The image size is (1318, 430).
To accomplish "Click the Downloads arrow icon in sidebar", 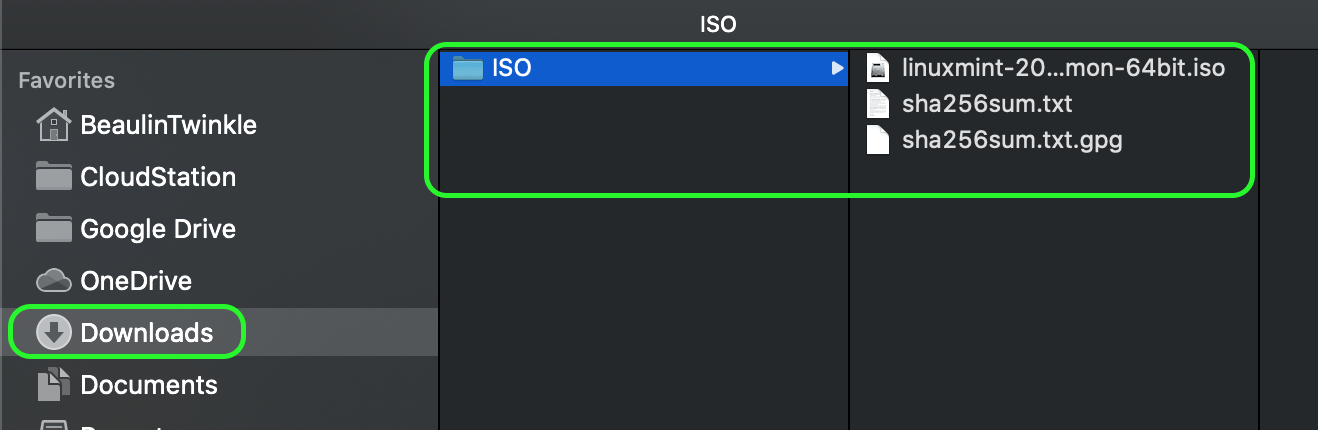I will coord(54,333).
